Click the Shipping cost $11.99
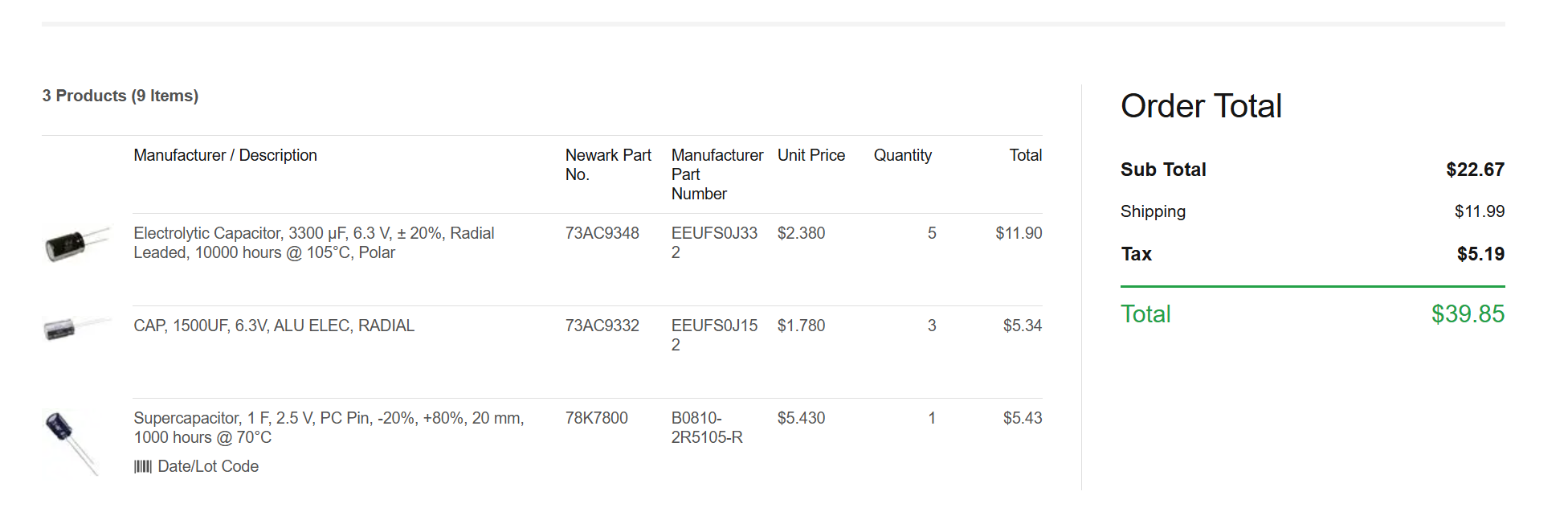This screenshot has width=1568, height=508. tap(1480, 211)
